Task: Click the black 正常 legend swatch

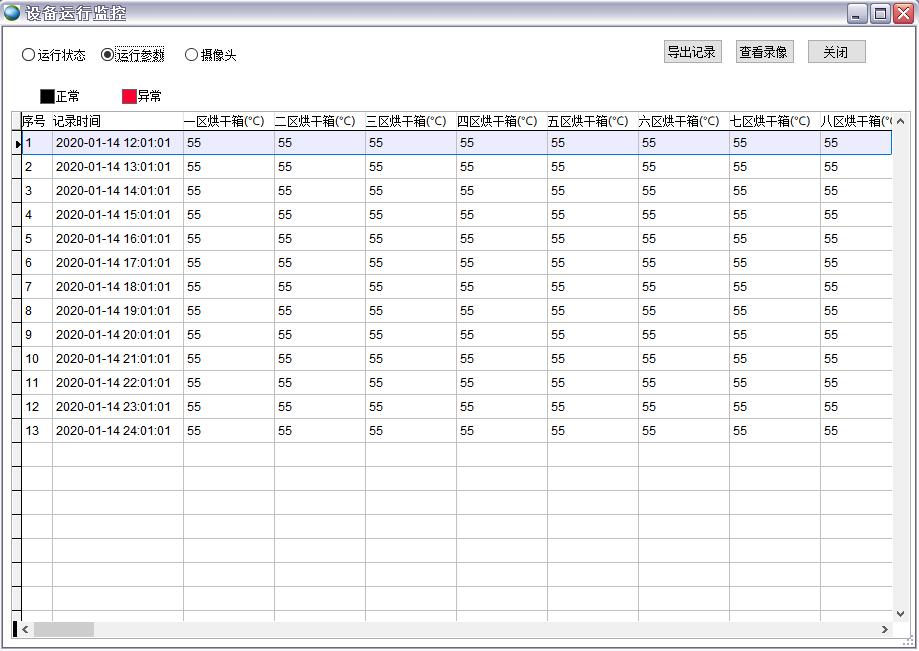Action: click(47, 97)
